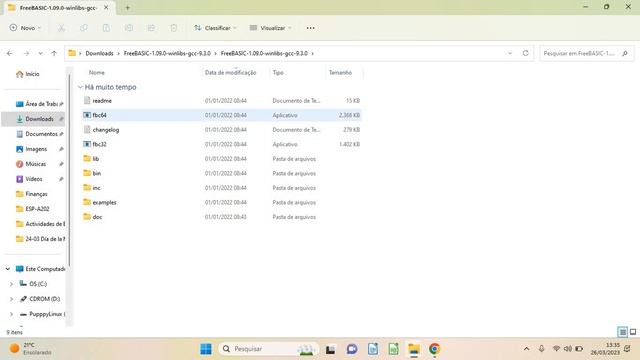This screenshot has height=360, width=640.
Task: Sort by the Tamanho column header
Action: pyautogui.click(x=340, y=72)
